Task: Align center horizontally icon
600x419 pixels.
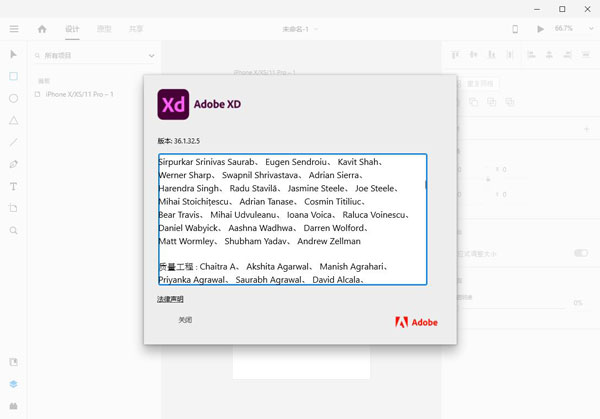Action: click(x=549, y=55)
